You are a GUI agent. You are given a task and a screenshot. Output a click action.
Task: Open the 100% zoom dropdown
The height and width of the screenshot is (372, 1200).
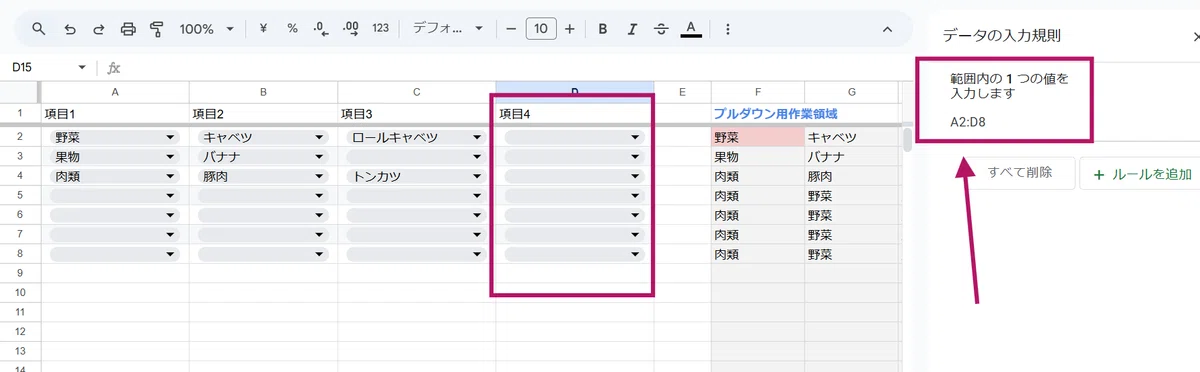coord(207,29)
